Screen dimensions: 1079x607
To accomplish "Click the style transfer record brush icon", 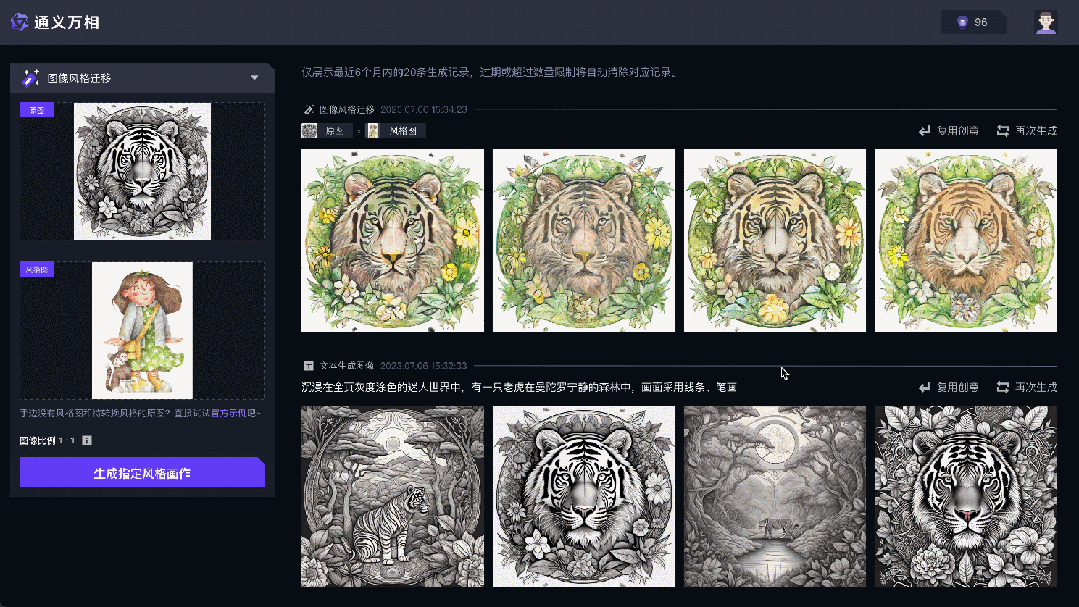I will pos(308,109).
